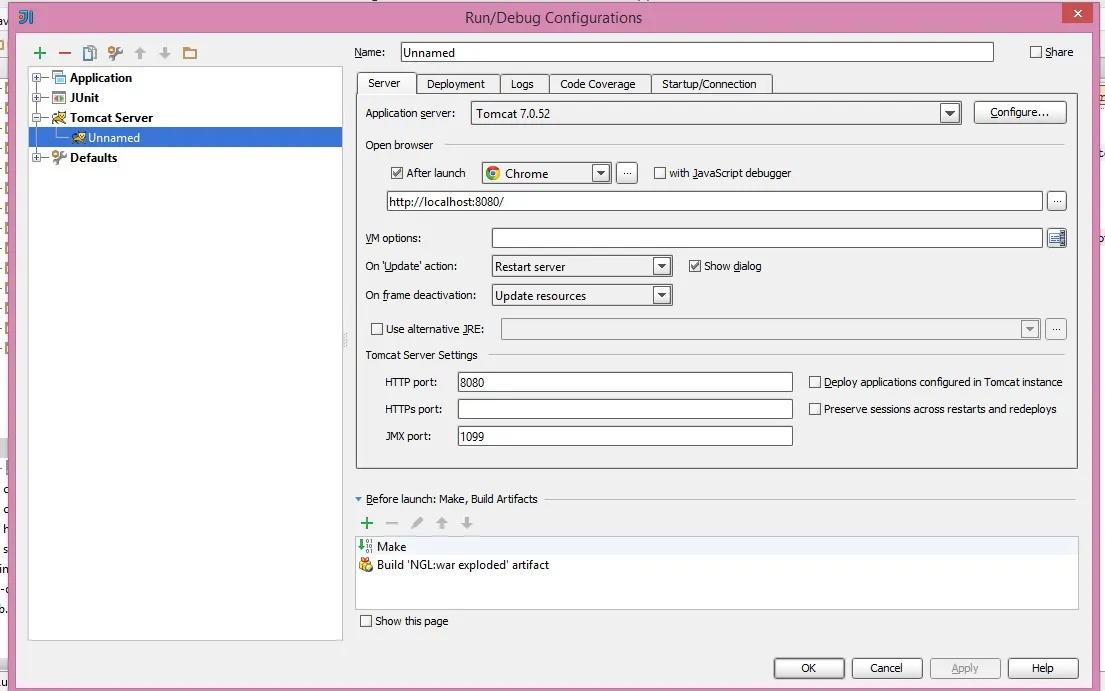This screenshot has width=1105, height=691.
Task: Remove configuration with red minus icon
Action: pyautogui.click(x=65, y=53)
